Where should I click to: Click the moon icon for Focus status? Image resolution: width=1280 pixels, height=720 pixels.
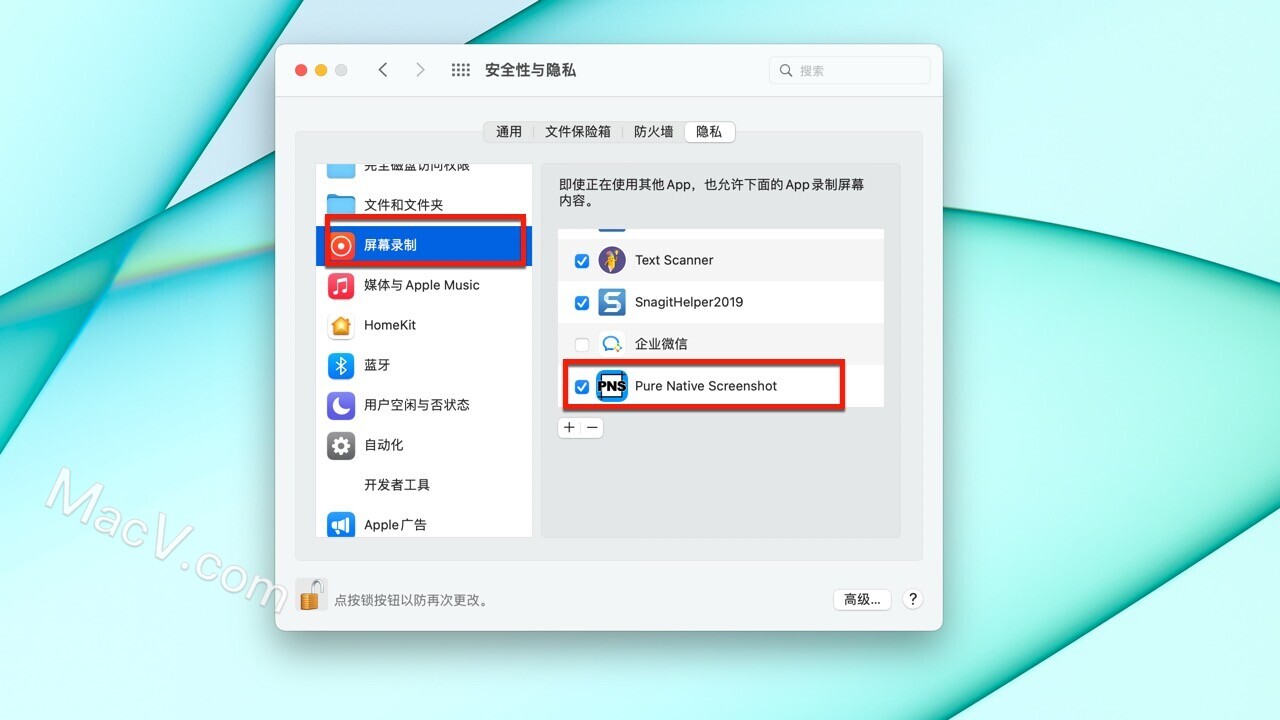(x=341, y=405)
